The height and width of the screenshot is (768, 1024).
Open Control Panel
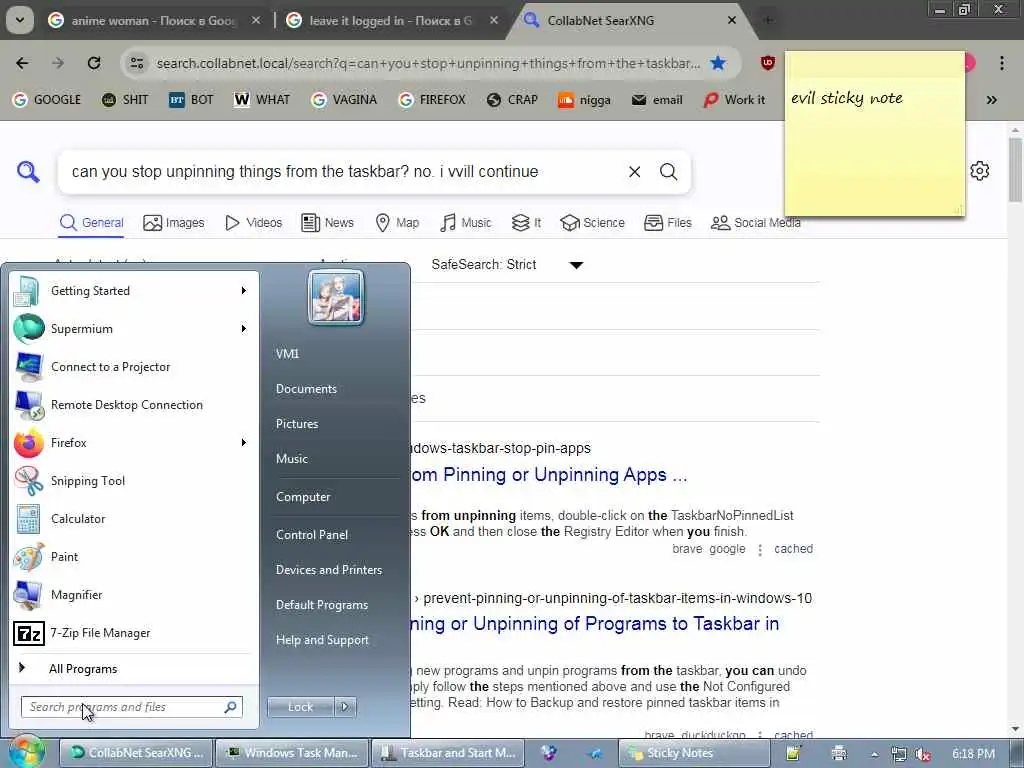tap(312, 535)
